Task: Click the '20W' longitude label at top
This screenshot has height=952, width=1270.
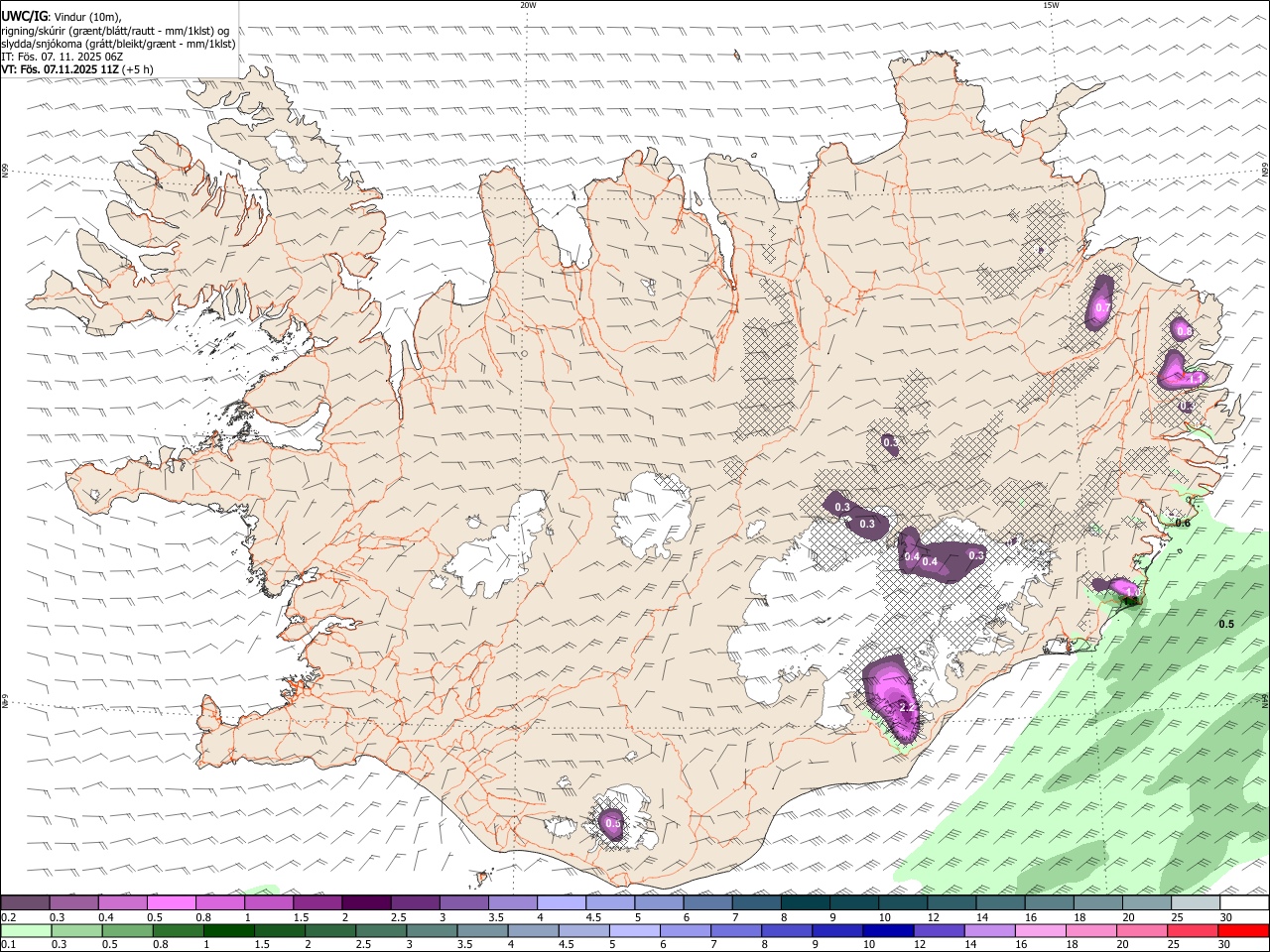Action: (x=528, y=5)
